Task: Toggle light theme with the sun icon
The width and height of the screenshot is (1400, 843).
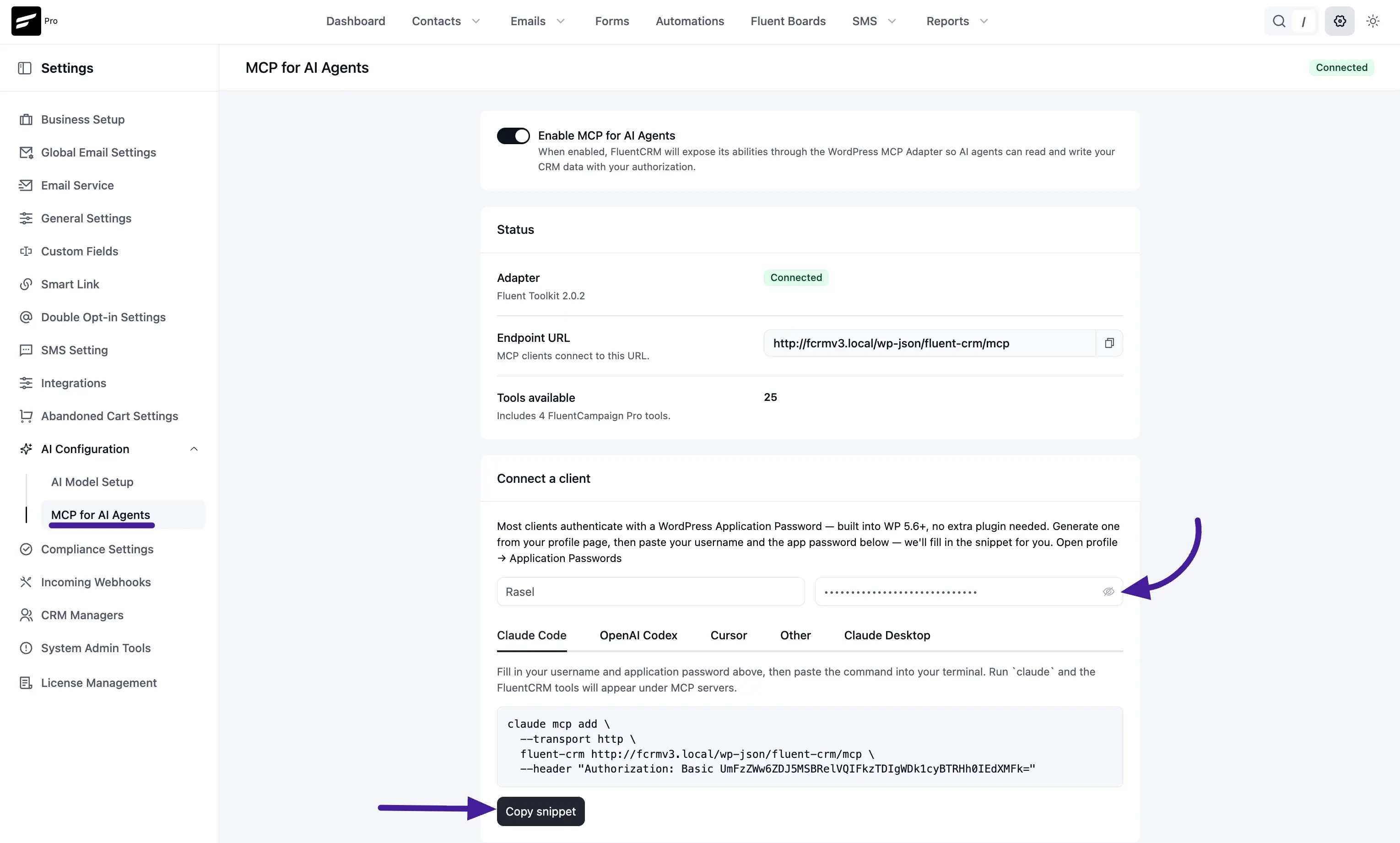Action: [x=1373, y=21]
